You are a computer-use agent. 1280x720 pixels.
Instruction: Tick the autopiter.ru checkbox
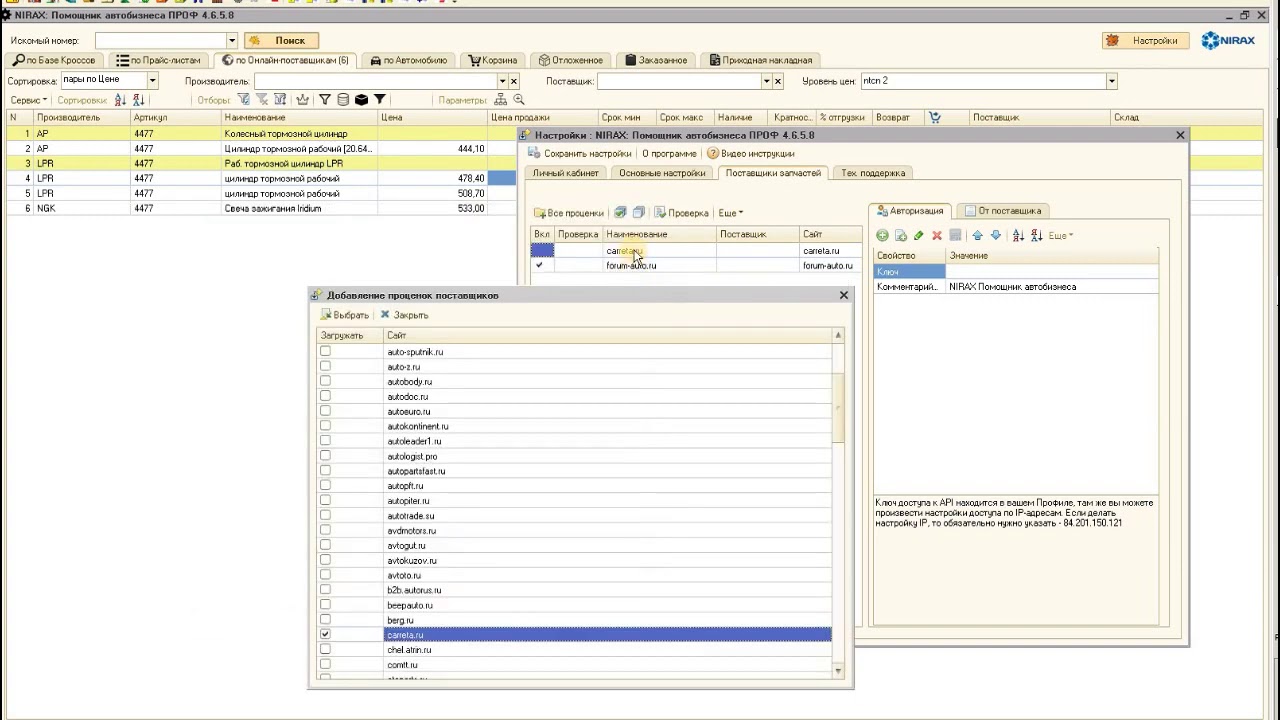(x=325, y=501)
